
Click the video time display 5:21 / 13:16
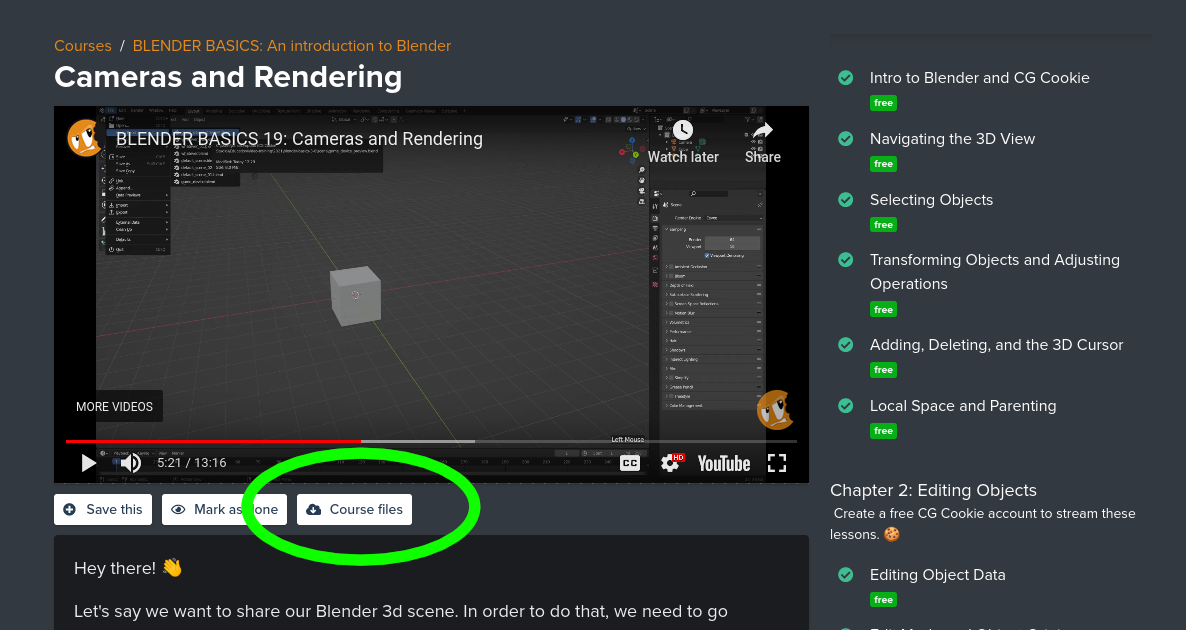click(x=192, y=463)
